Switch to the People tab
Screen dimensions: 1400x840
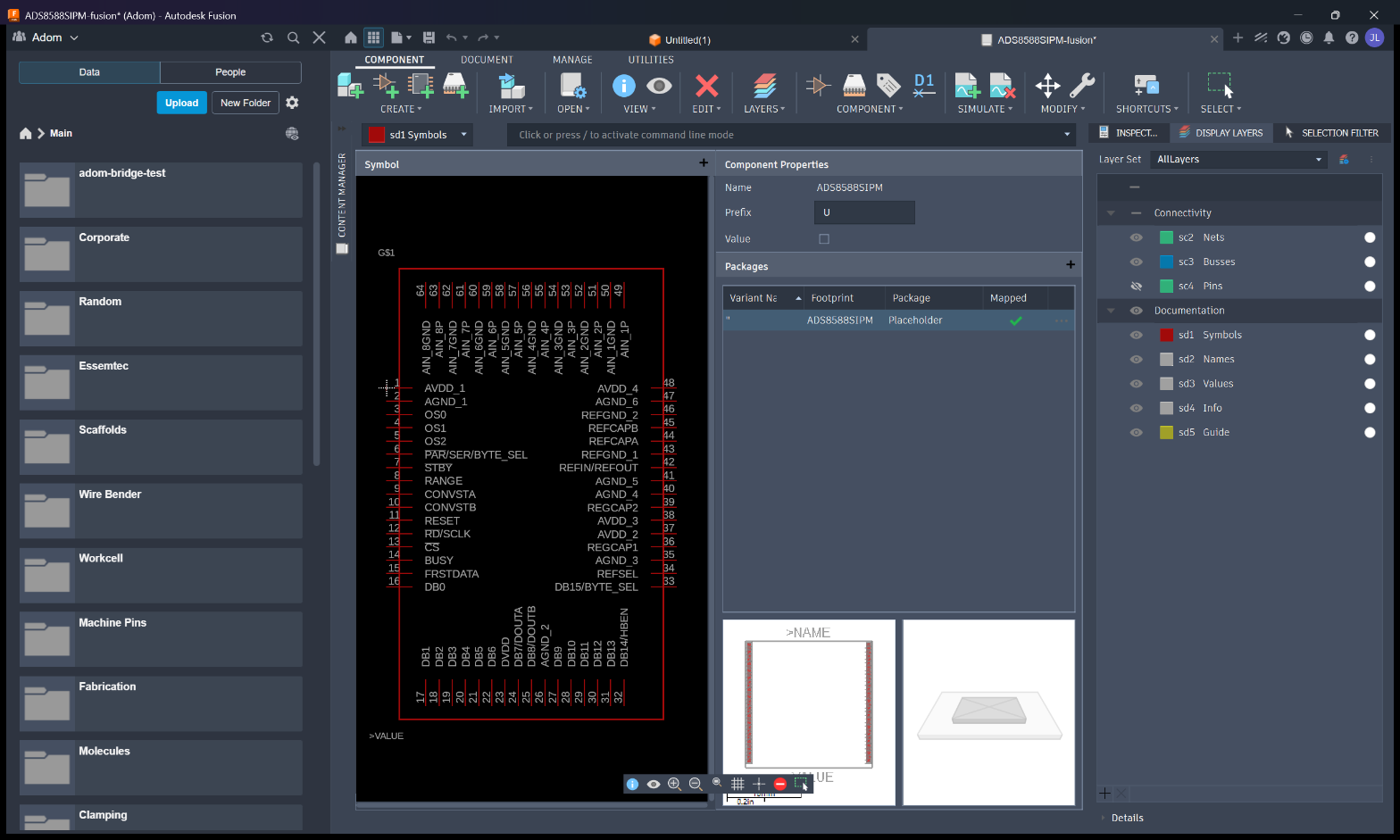pos(230,72)
